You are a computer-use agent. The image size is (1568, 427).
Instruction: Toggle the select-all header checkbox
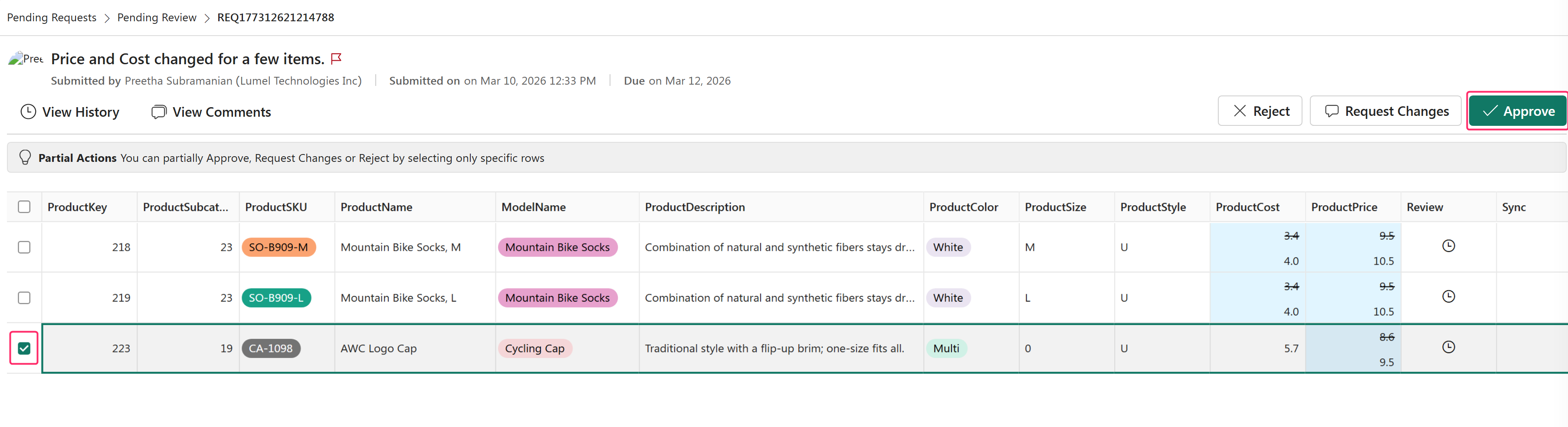click(24, 207)
